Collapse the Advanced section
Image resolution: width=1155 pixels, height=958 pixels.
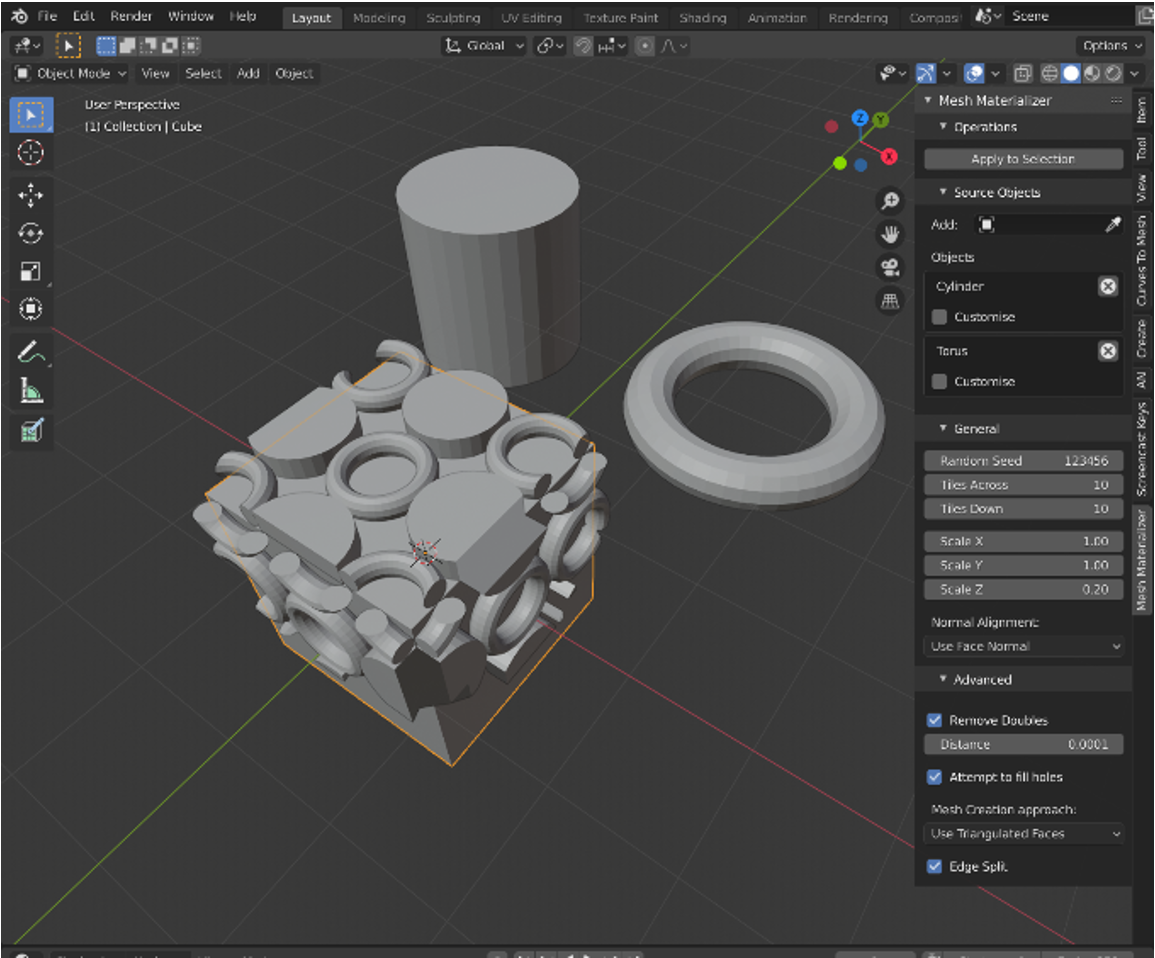(975, 680)
